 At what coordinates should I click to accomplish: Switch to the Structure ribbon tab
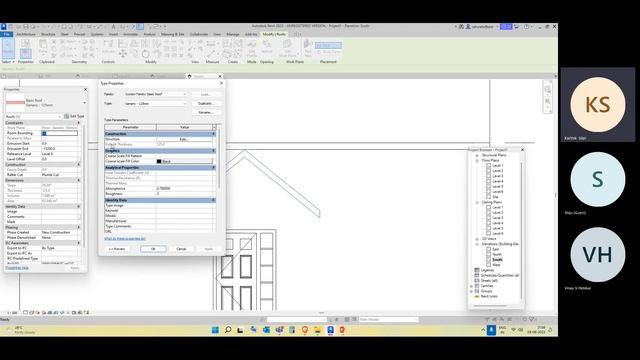[x=48, y=34]
